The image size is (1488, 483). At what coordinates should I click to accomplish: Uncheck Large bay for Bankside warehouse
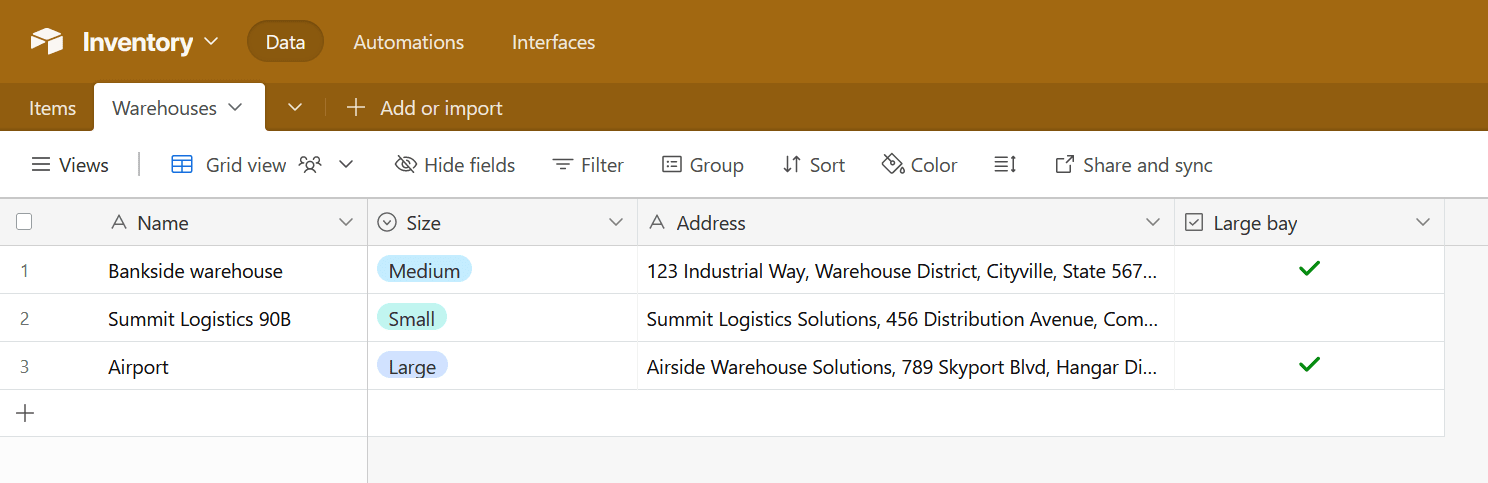click(1309, 268)
